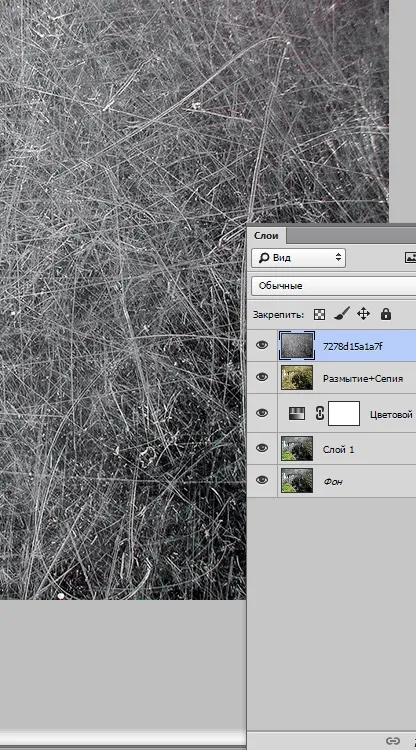Open the Обычные blend mode dropdown
The image size is (416, 750).
coord(333,286)
